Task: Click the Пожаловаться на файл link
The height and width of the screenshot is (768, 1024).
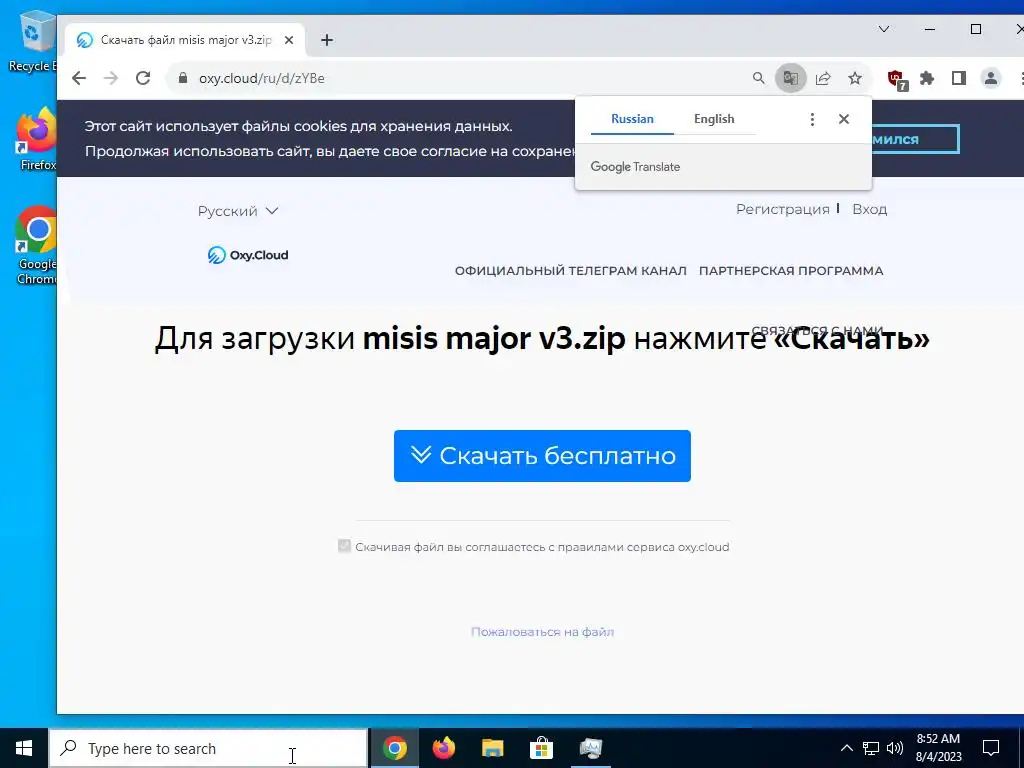Action: [x=542, y=632]
